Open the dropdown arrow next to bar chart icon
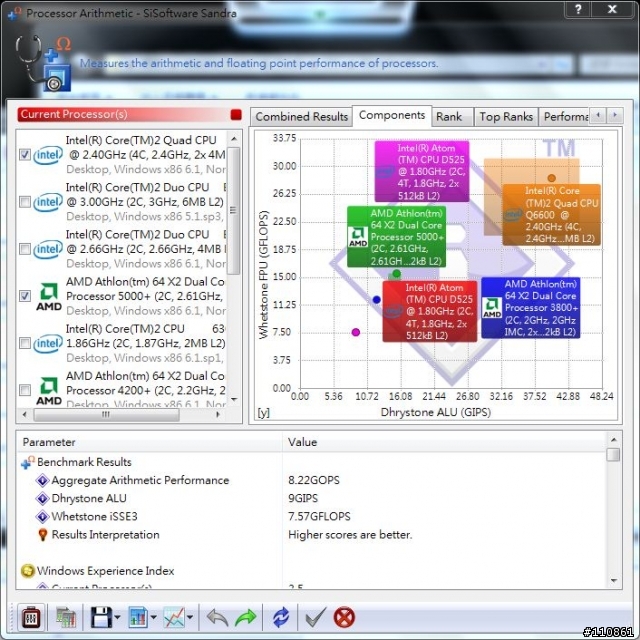 (153, 617)
